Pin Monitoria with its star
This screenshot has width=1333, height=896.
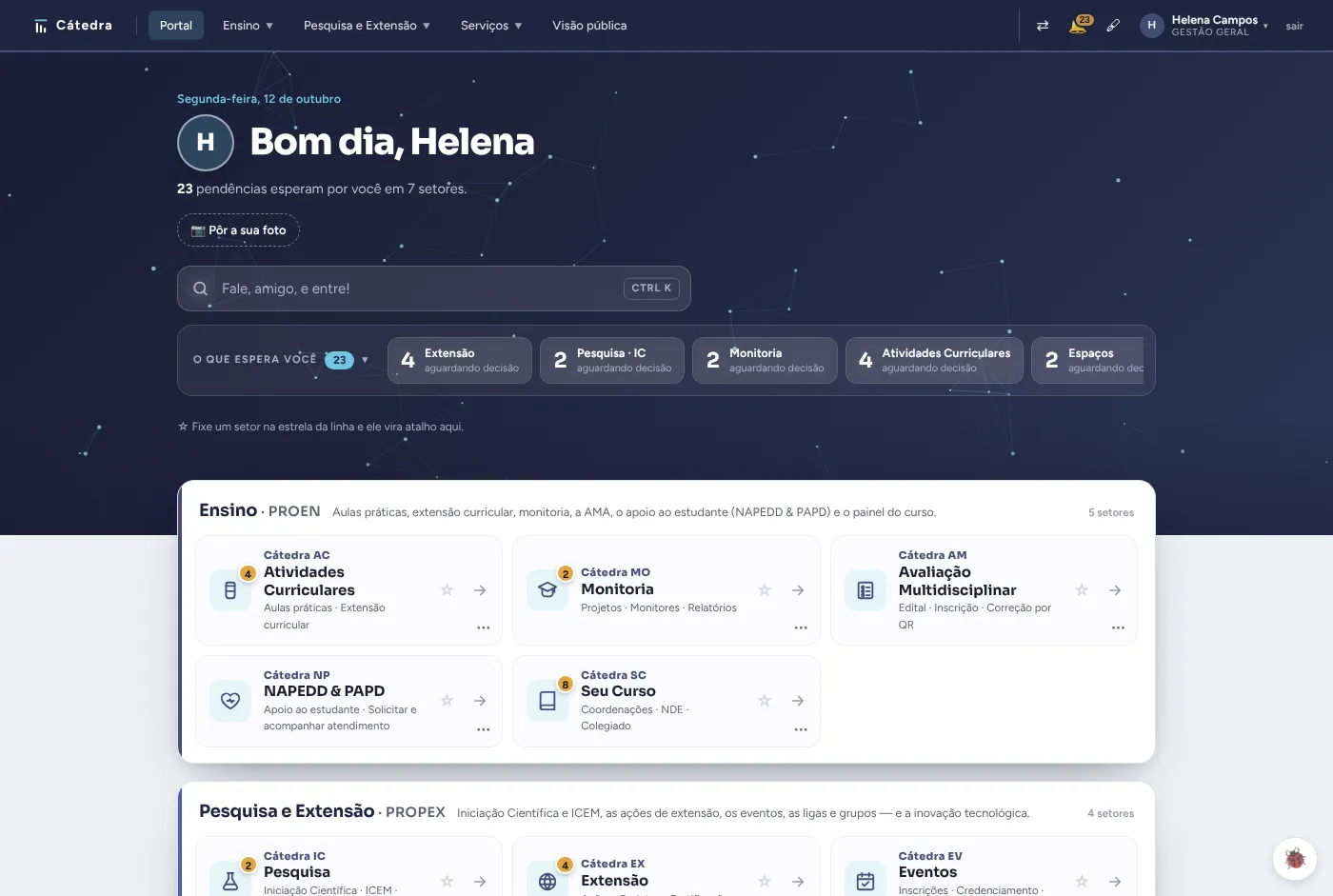click(x=765, y=590)
